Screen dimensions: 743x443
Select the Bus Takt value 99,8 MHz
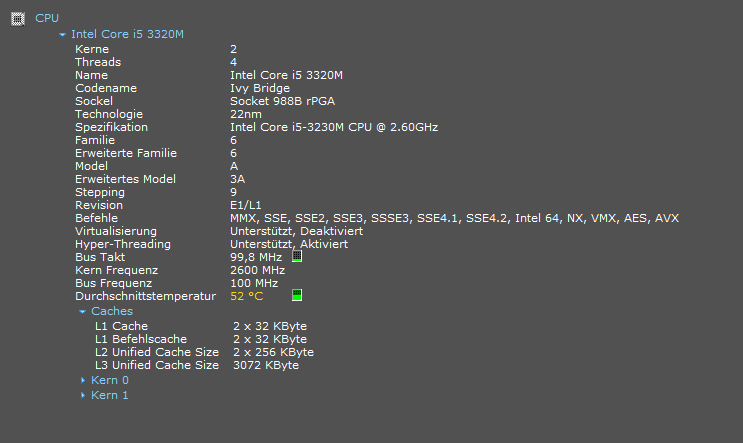(x=256, y=257)
